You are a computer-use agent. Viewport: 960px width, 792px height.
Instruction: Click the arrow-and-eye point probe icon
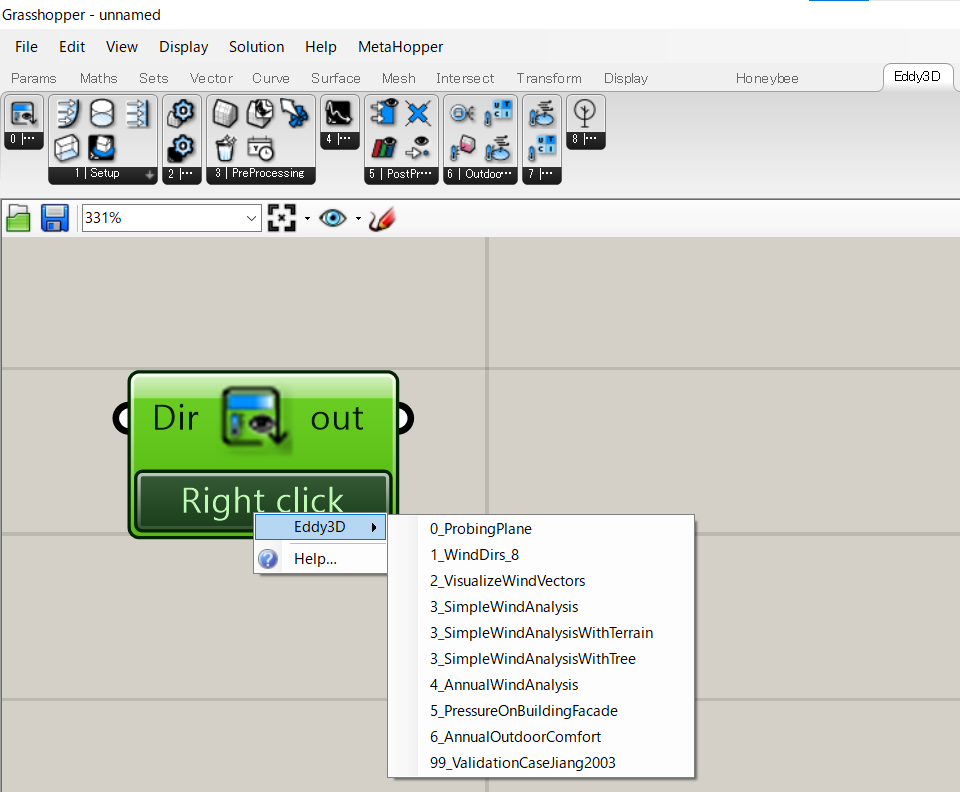click(419, 148)
